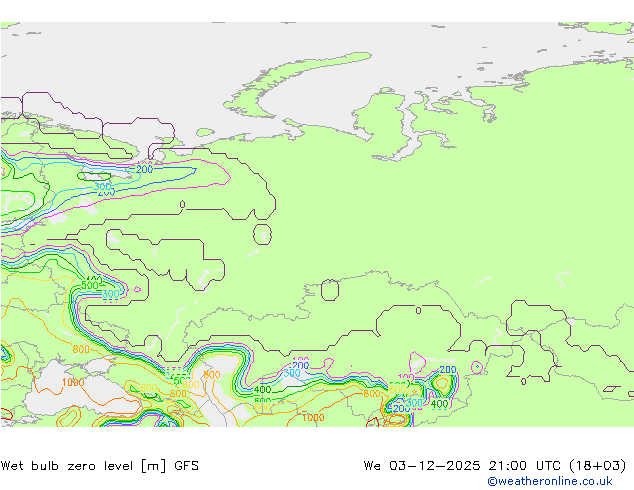Select the forecast date 'We 03-12-2025 21:00 UTC (18+03)'
The image size is (634, 490).
point(495,466)
